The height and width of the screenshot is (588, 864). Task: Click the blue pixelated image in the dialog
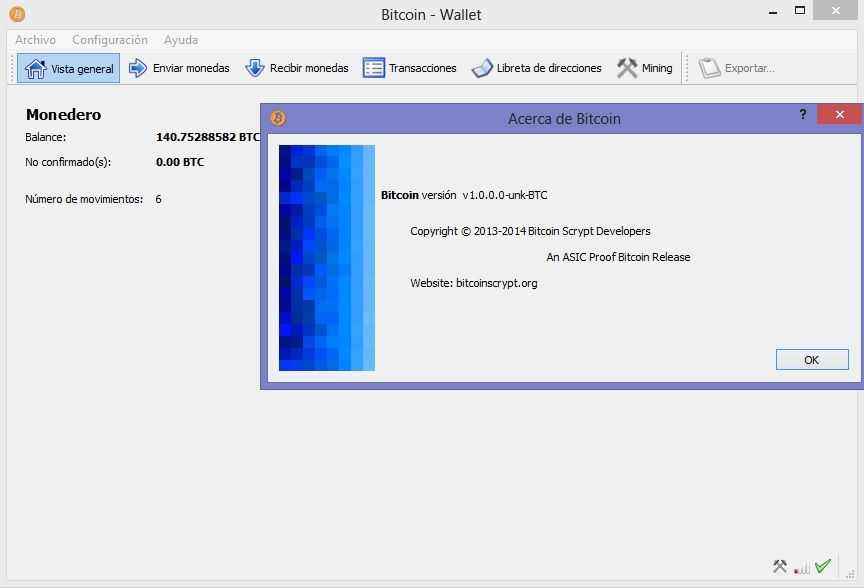point(327,258)
